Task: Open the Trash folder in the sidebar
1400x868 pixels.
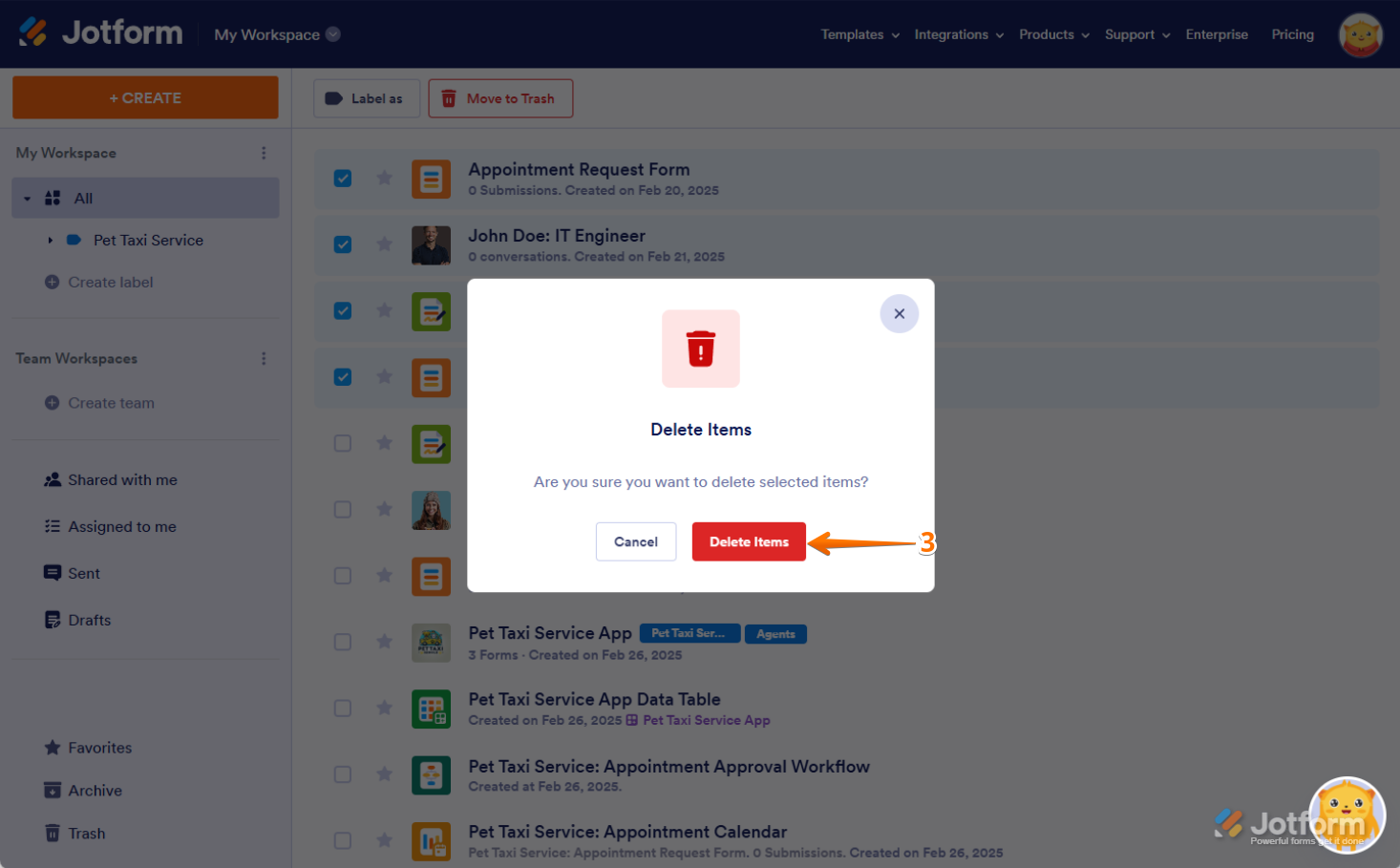Action: point(75,834)
